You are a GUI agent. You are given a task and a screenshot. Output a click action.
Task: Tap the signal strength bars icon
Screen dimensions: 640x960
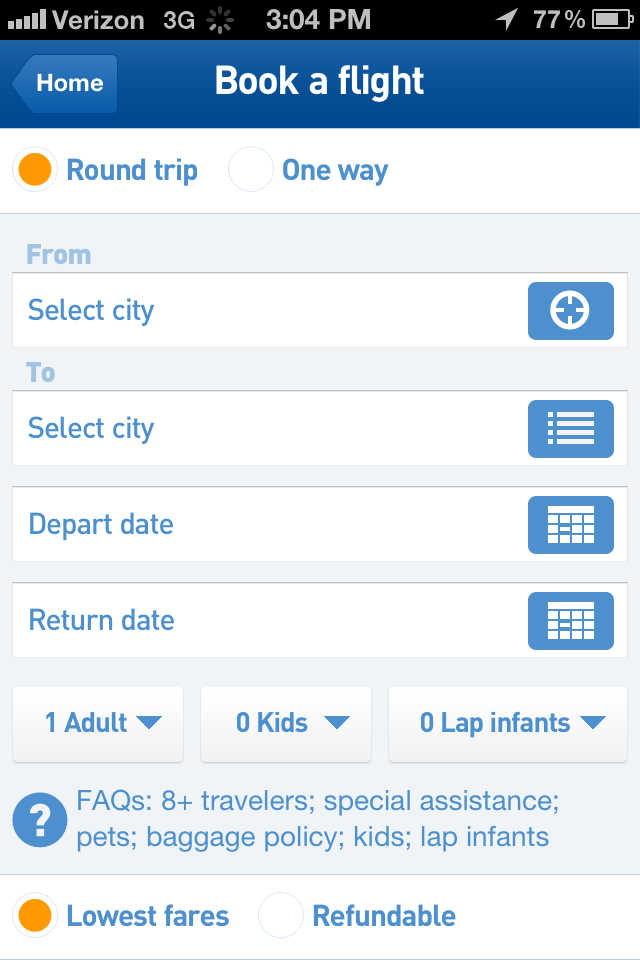click(26, 19)
